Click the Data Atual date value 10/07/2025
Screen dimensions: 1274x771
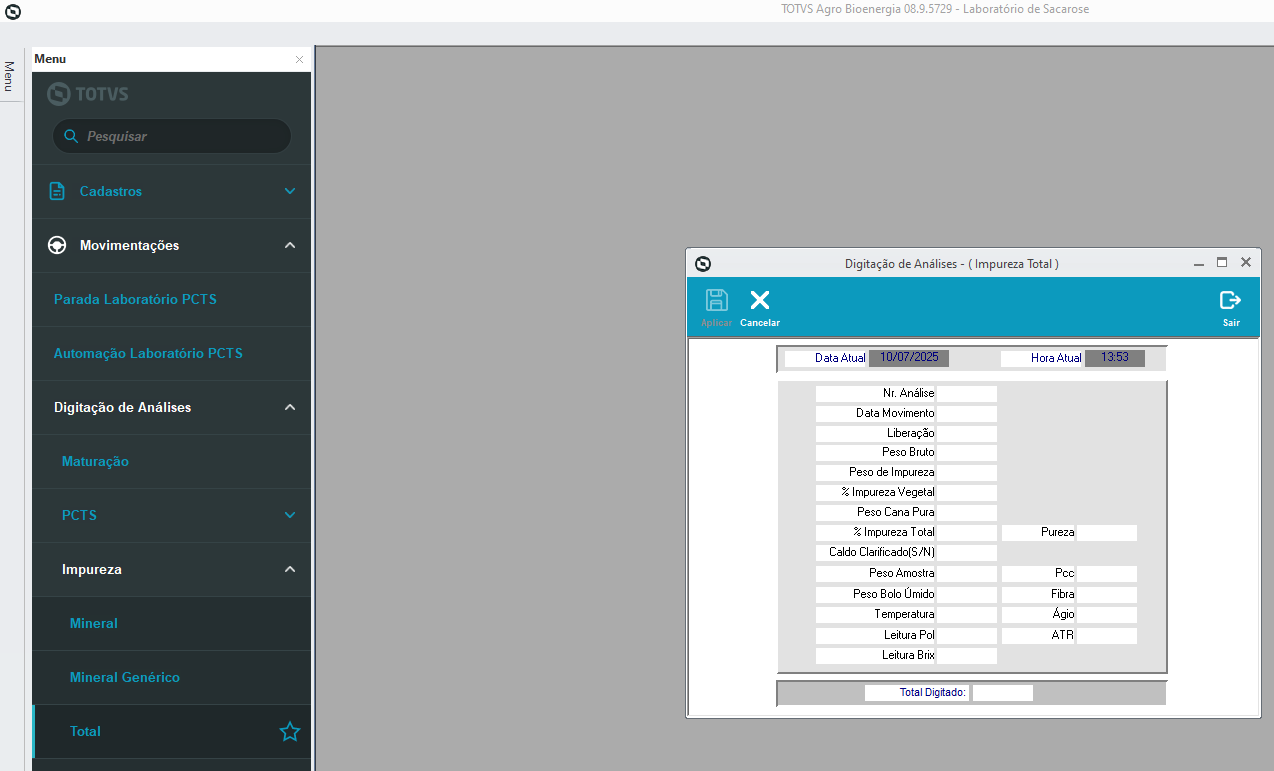tap(909, 358)
